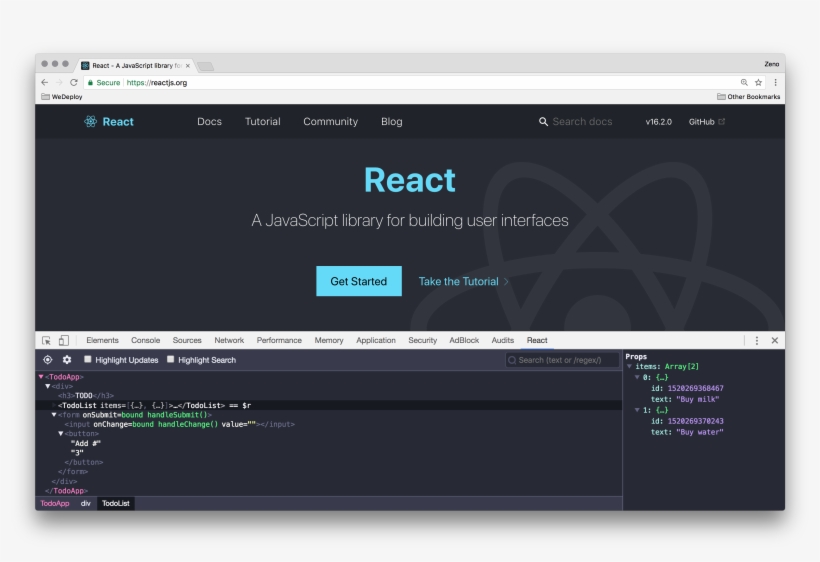The image size is (820, 562).
Task: Click the "Buy water" text prop value
Action: [700, 432]
